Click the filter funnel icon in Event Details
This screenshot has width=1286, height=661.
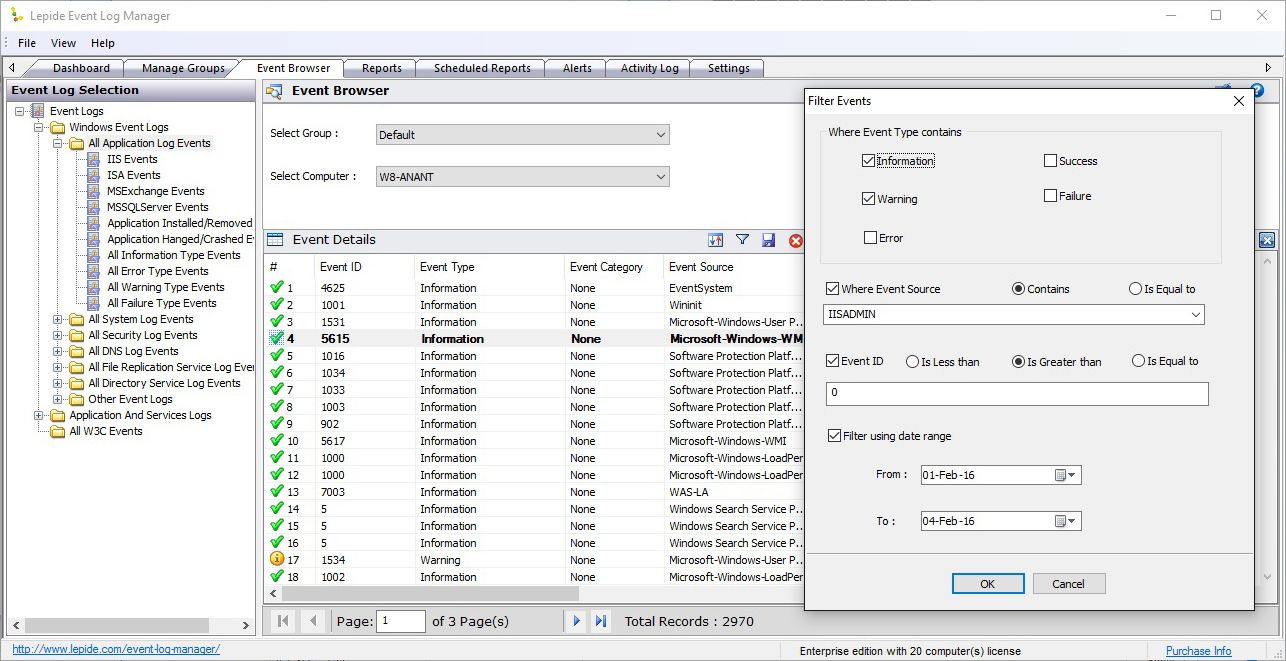pos(742,240)
